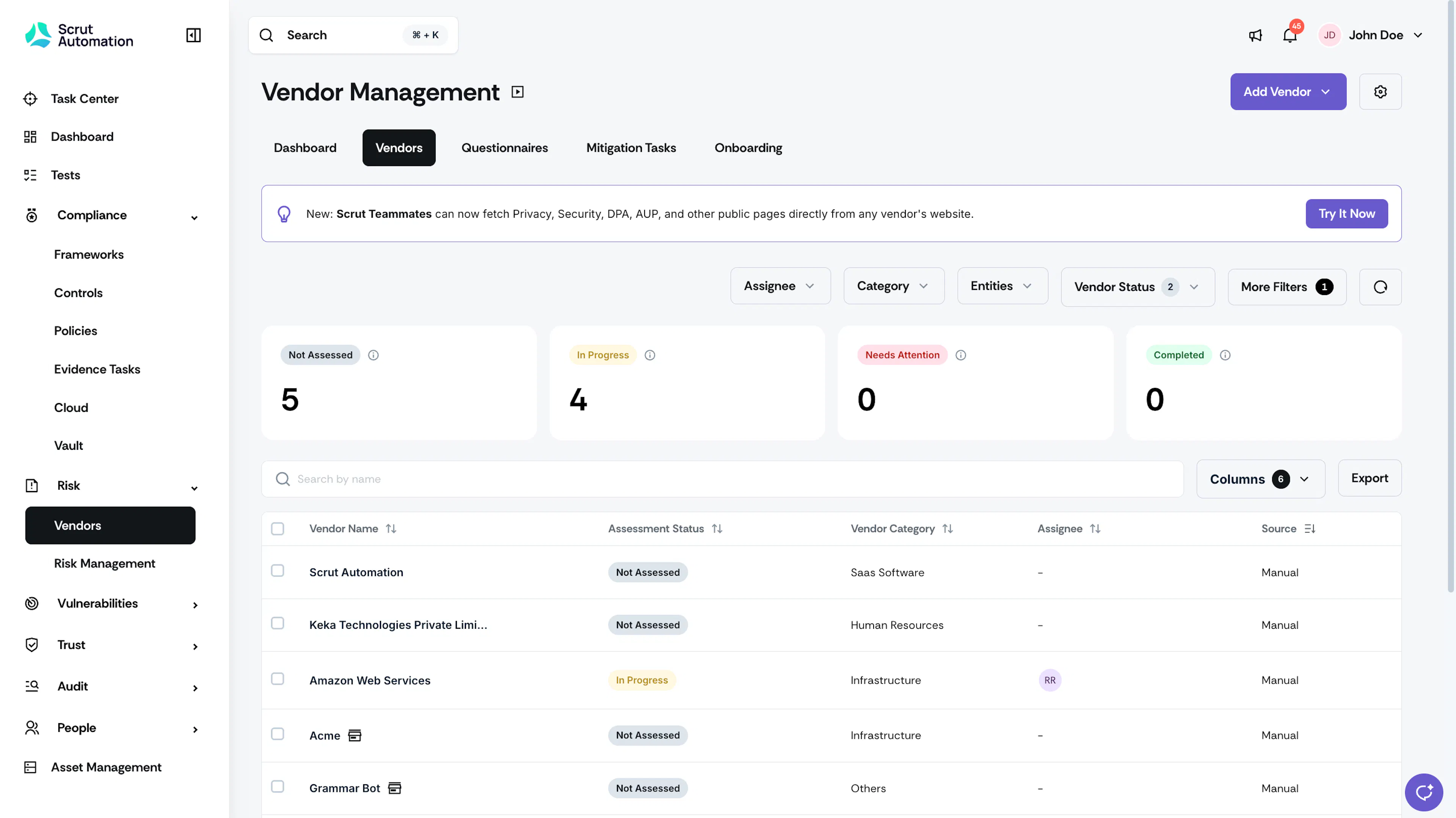Switch to the Questionnaires tab
Screen dimensions: 1456x818
click(x=505, y=148)
